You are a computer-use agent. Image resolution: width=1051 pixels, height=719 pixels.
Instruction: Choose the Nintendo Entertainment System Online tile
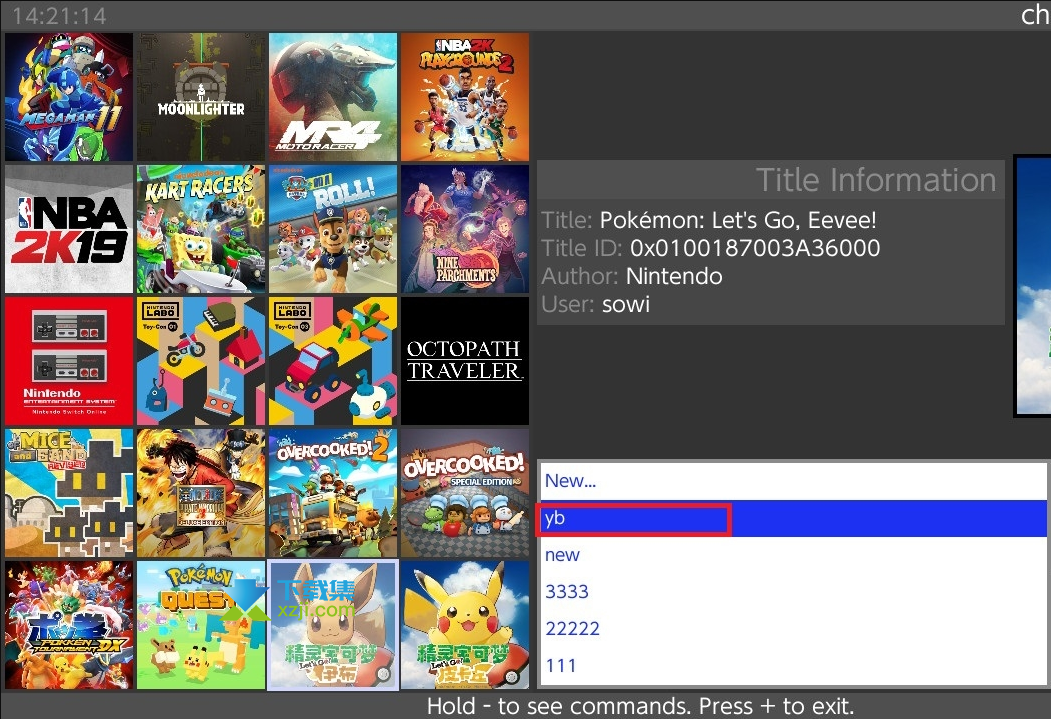(68, 361)
